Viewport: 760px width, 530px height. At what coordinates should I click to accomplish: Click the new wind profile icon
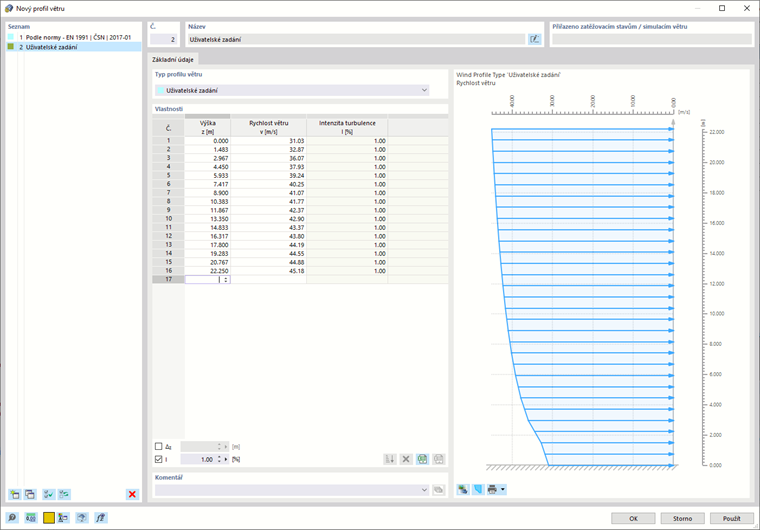click(x=15, y=494)
